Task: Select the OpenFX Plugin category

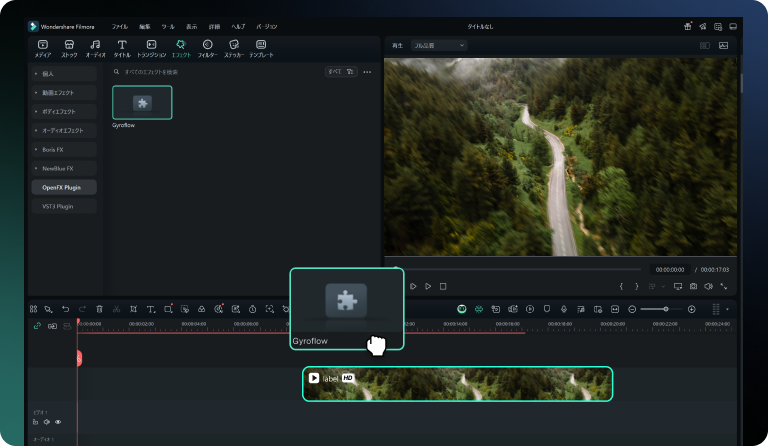Action: pos(64,188)
